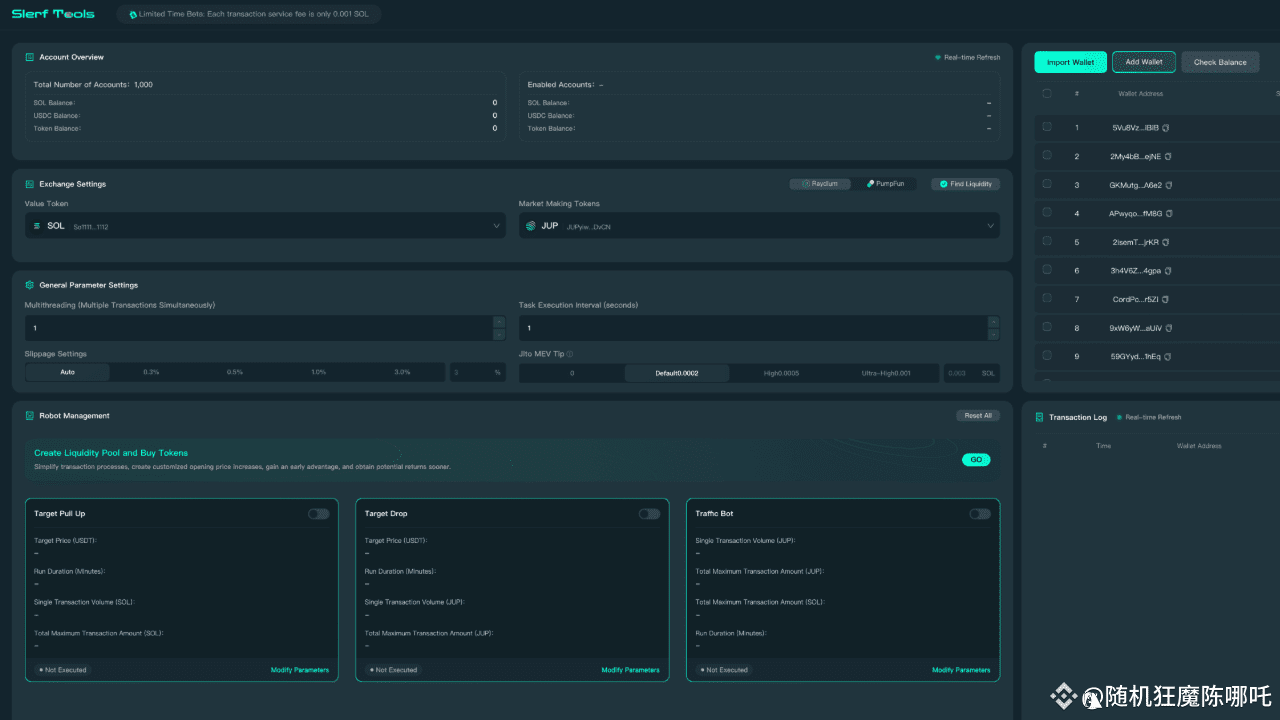Open the Value Token SOL dropdown
Screen dimensions: 1280x720
(x=265, y=226)
